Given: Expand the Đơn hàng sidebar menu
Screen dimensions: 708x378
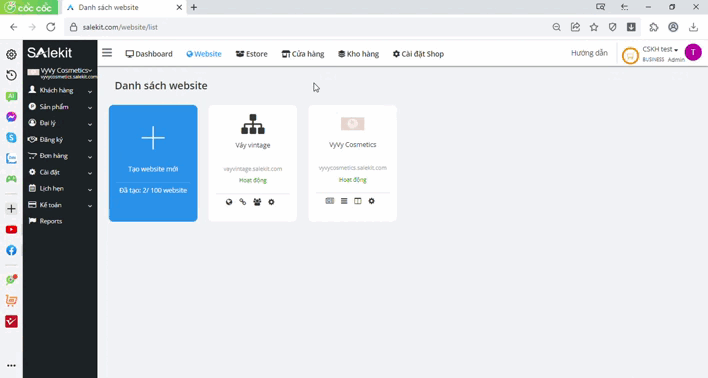Looking at the screenshot, I should [60, 156].
